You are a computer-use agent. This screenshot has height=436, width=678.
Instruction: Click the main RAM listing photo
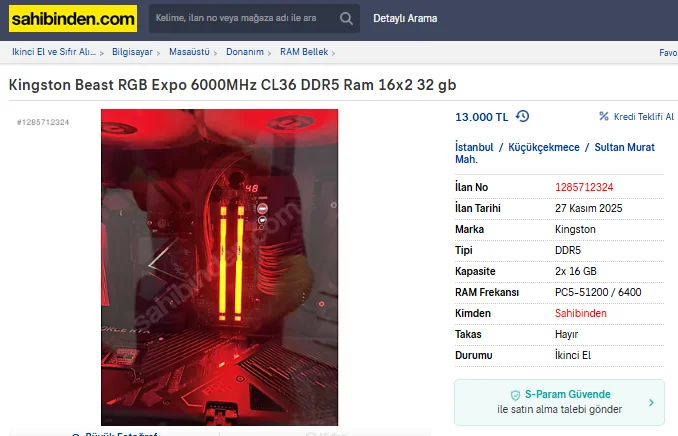pyautogui.click(x=219, y=267)
